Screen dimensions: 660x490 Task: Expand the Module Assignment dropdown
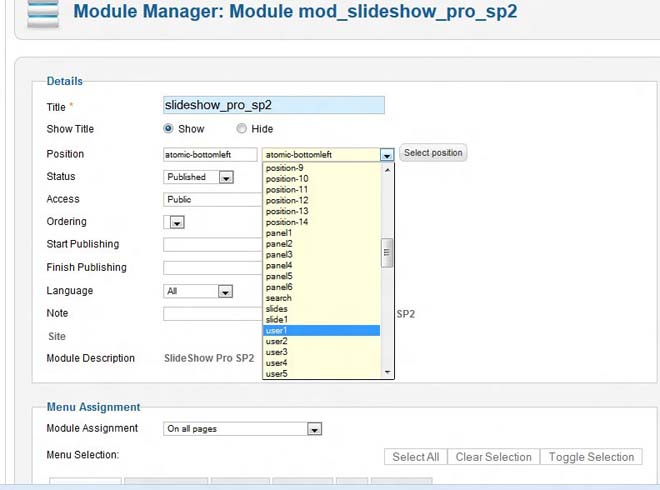(x=314, y=429)
